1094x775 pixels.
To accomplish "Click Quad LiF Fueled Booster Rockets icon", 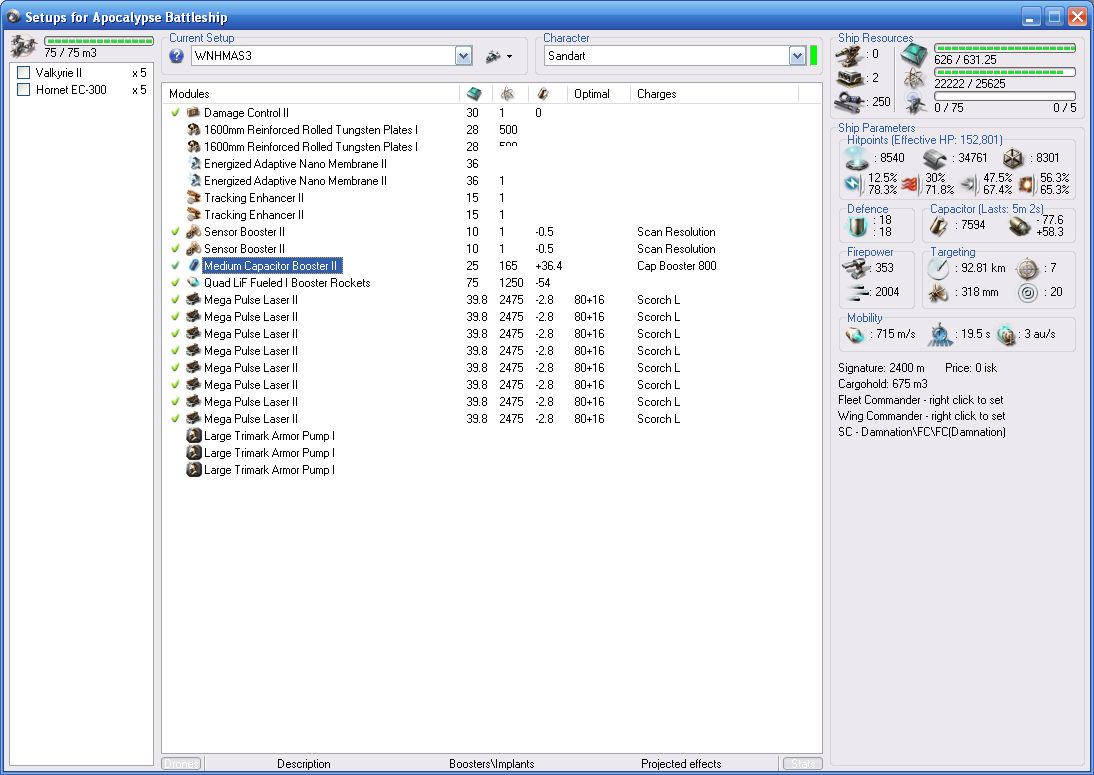I will [x=194, y=283].
